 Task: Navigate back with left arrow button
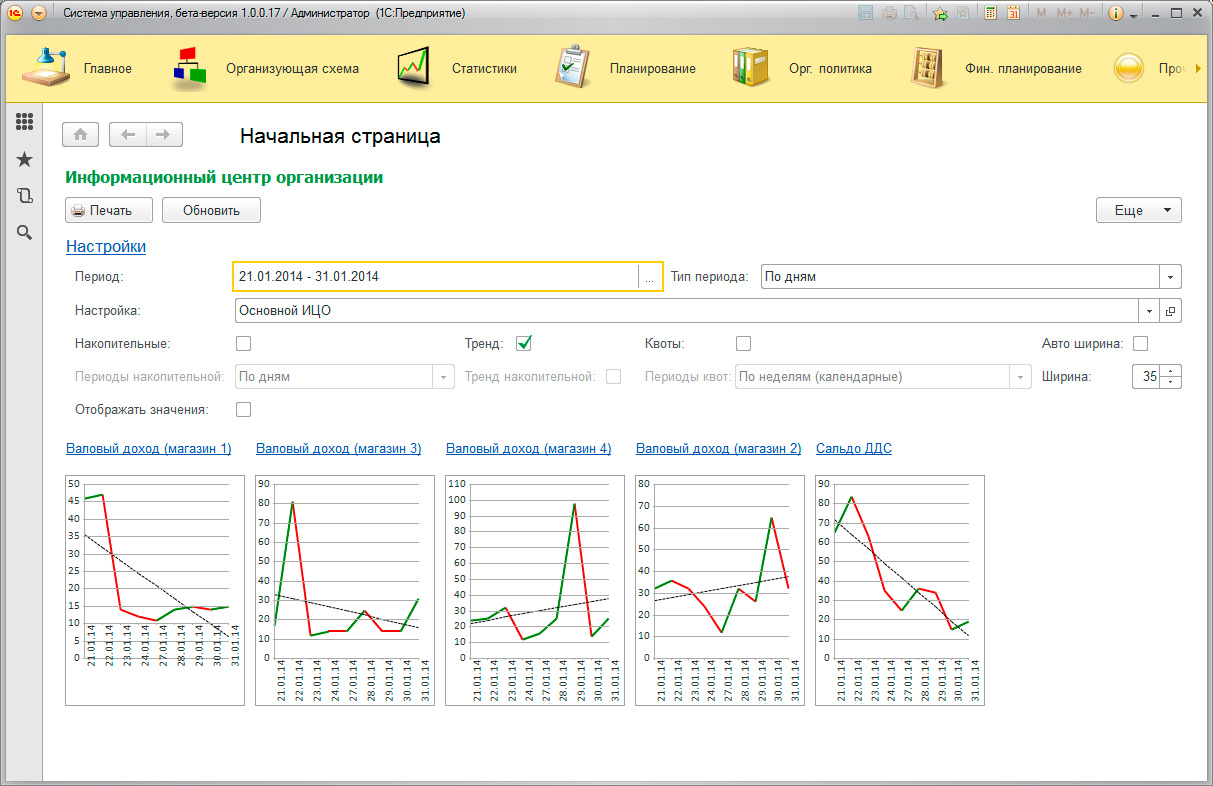click(x=128, y=135)
